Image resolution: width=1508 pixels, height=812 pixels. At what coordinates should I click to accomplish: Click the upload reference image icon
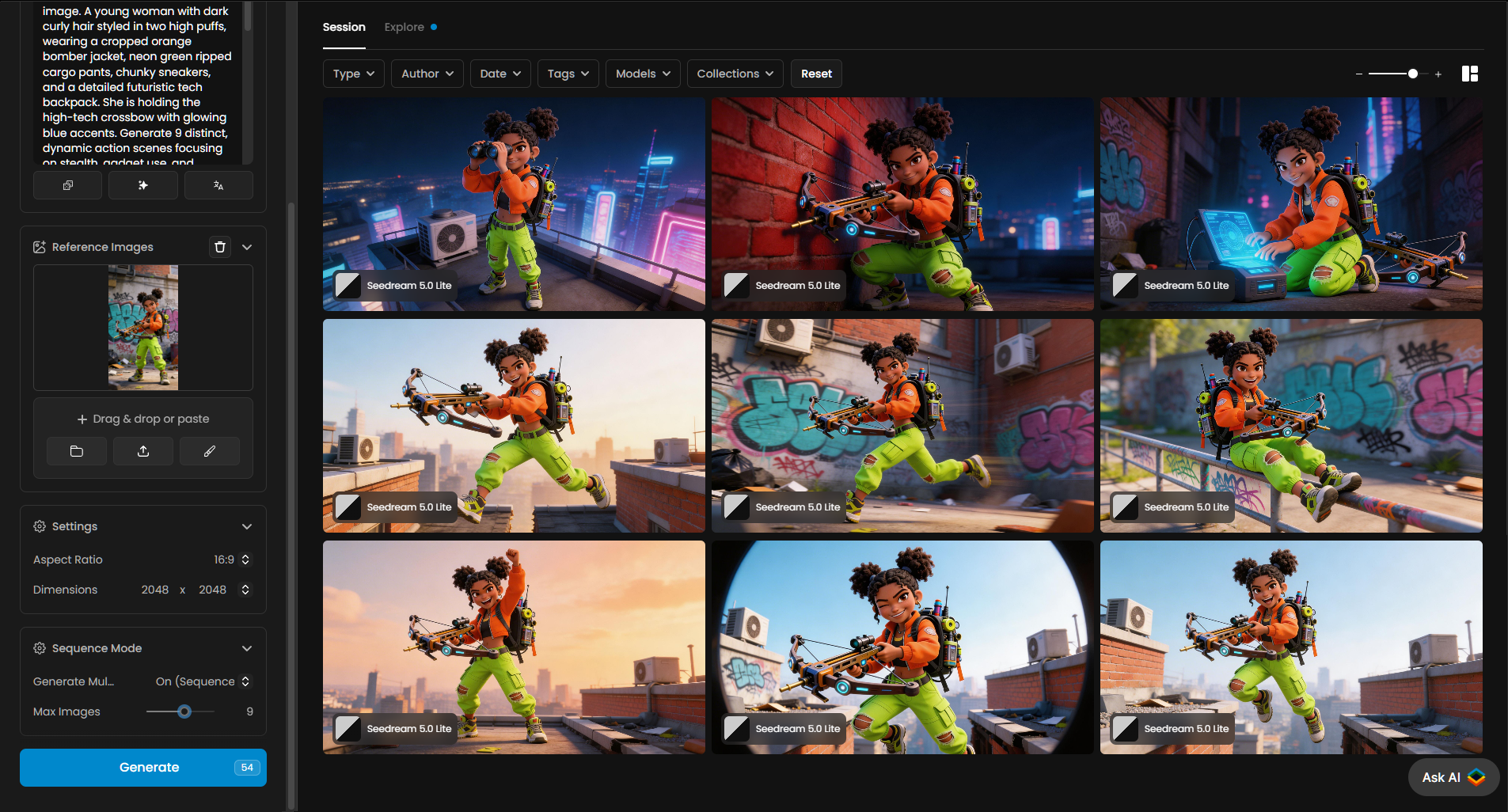[x=143, y=451]
